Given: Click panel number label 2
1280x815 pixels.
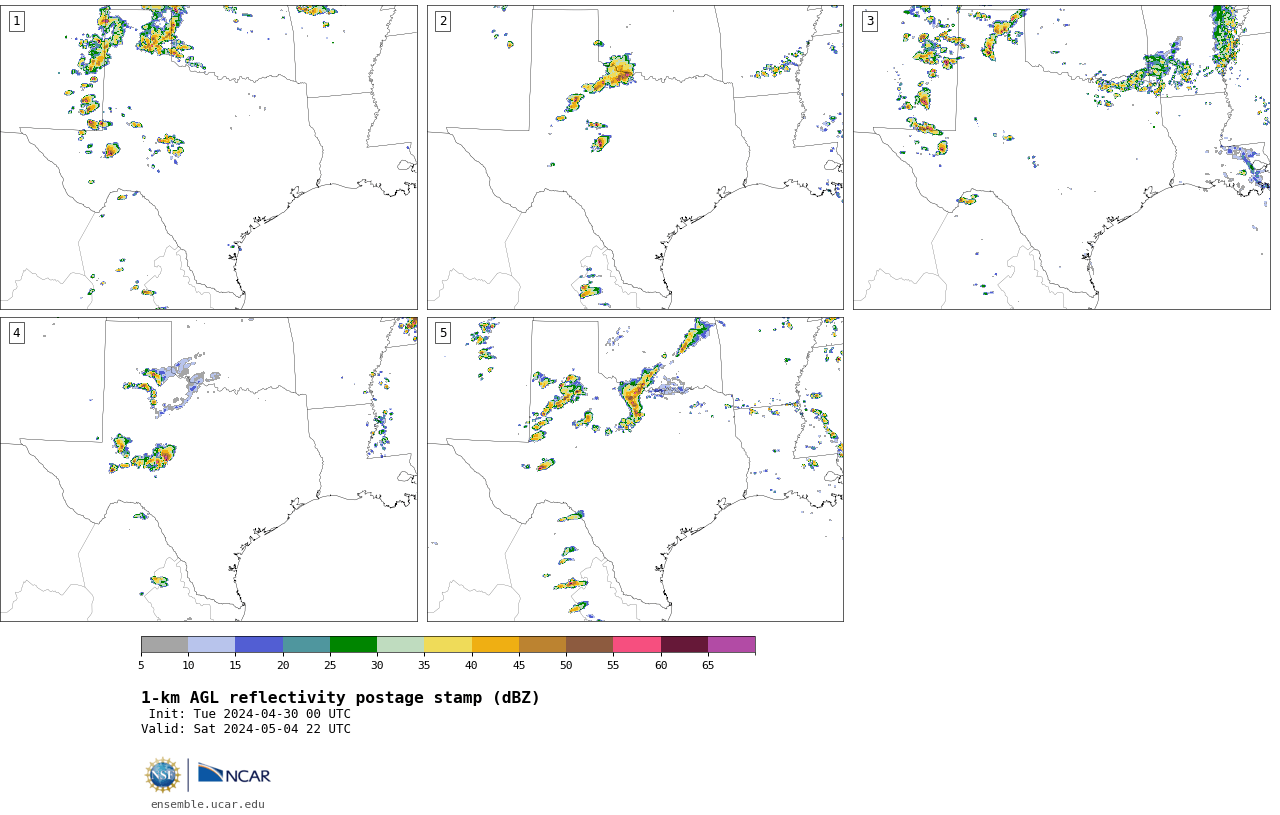Looking at the screenshot, I should 443,21.
